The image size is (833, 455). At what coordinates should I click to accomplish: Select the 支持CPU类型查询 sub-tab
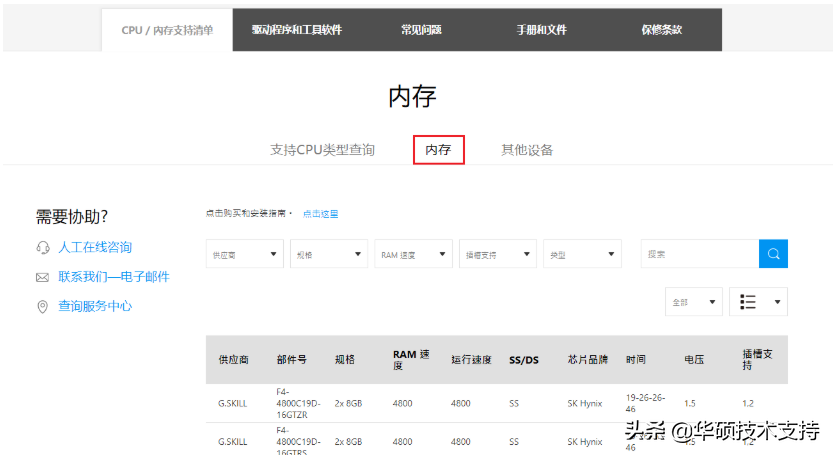coord(322,150)
